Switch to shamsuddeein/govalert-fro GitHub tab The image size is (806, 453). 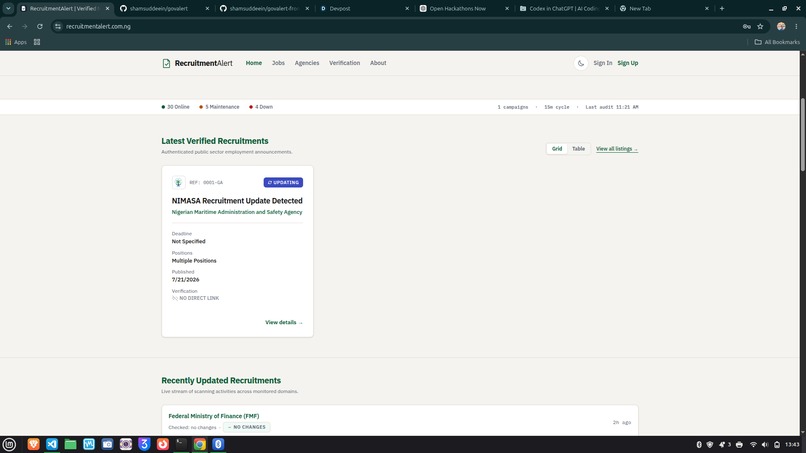[x=263, y=8]
